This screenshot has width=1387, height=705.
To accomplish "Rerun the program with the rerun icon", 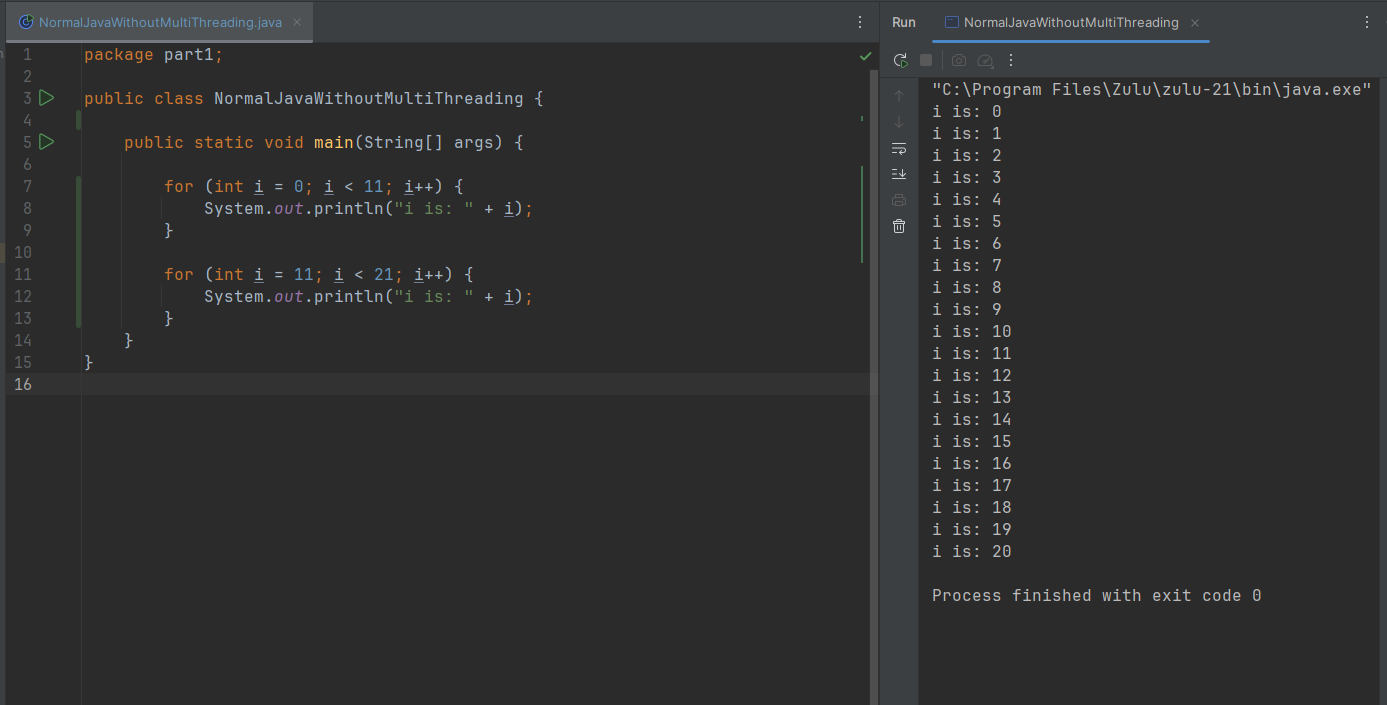I will pos(900,60).
